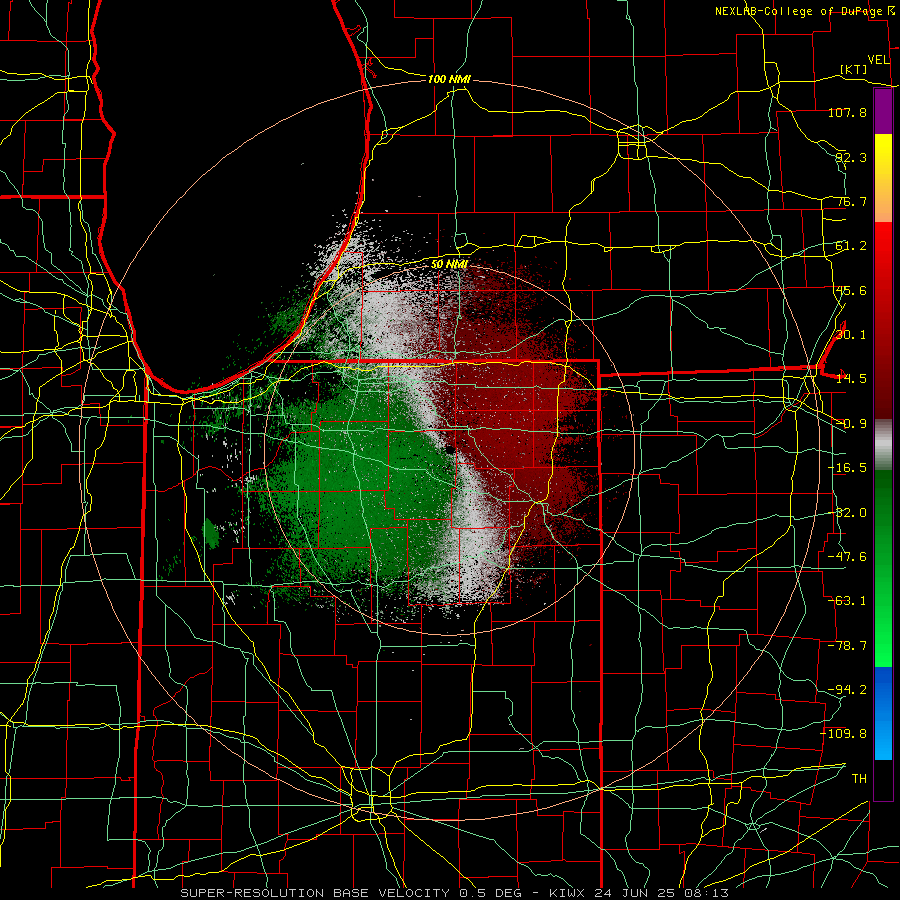The image size is (900, 900).
Task: Pick the purple segment of the color bar
Action: pos(883,112)
